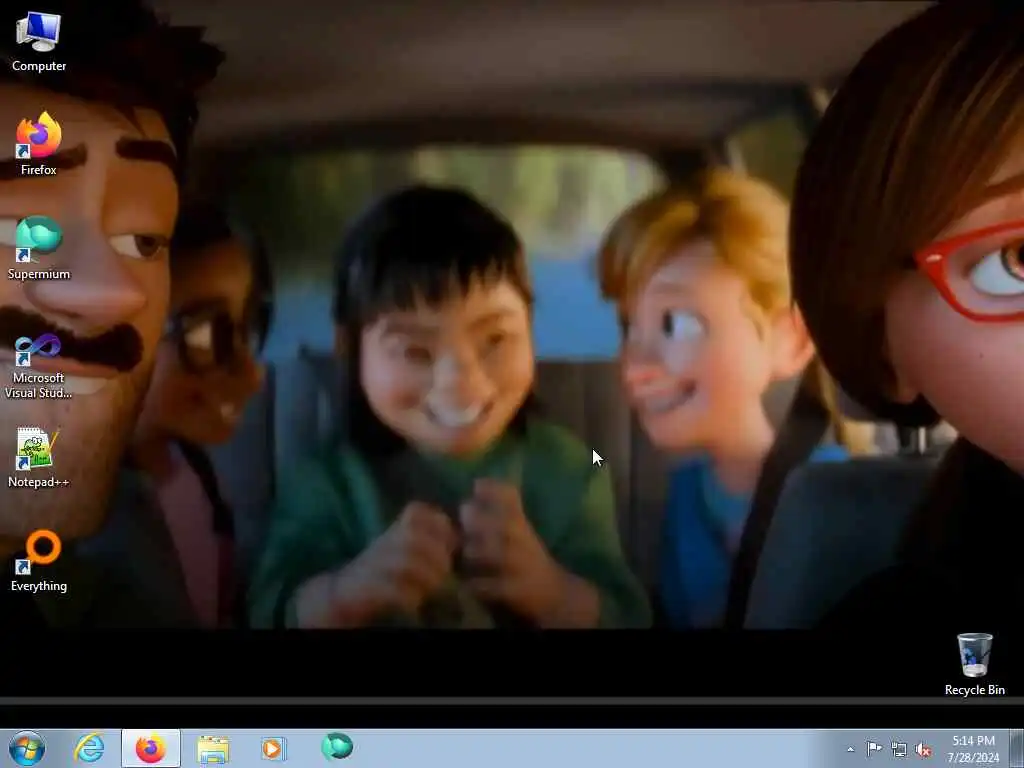Click the Show desktop strip
1024x768 pixels.
coord(1017,748)
